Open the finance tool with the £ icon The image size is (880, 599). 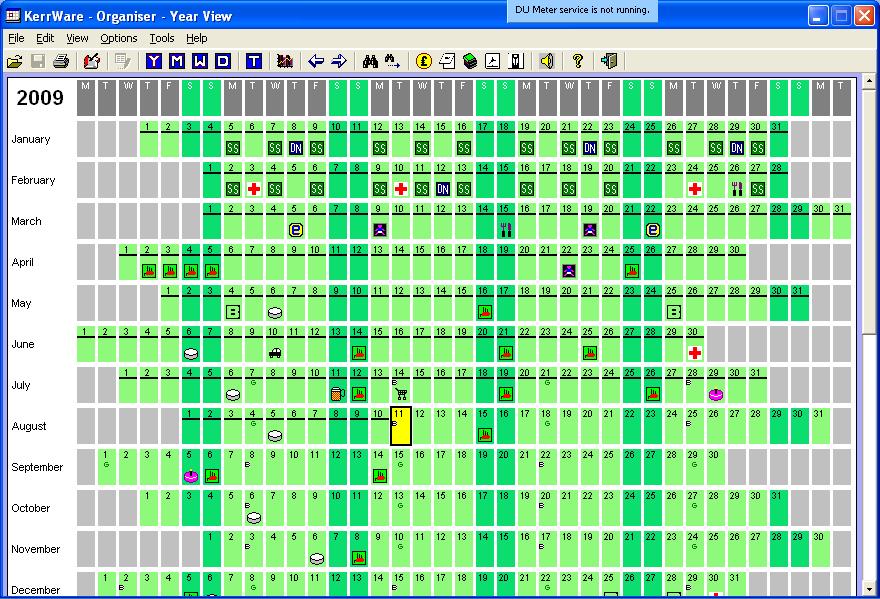(x=424, y=60)
